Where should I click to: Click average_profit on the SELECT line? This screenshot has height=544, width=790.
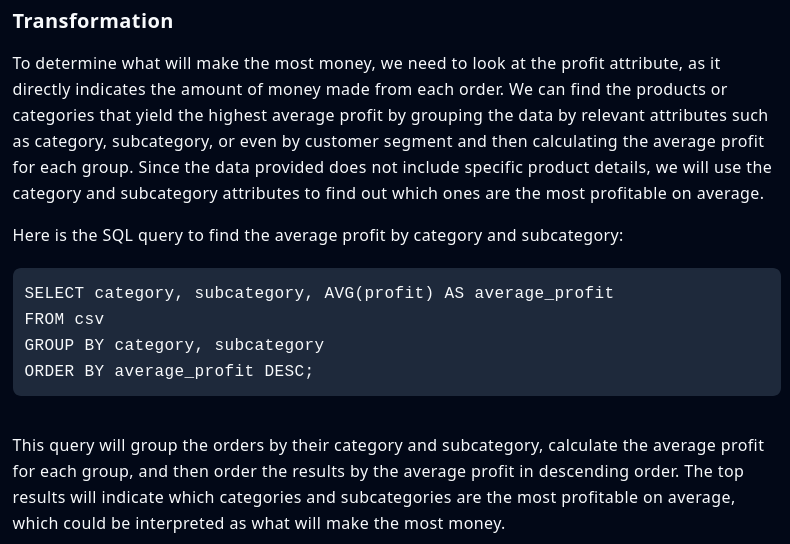544,294
